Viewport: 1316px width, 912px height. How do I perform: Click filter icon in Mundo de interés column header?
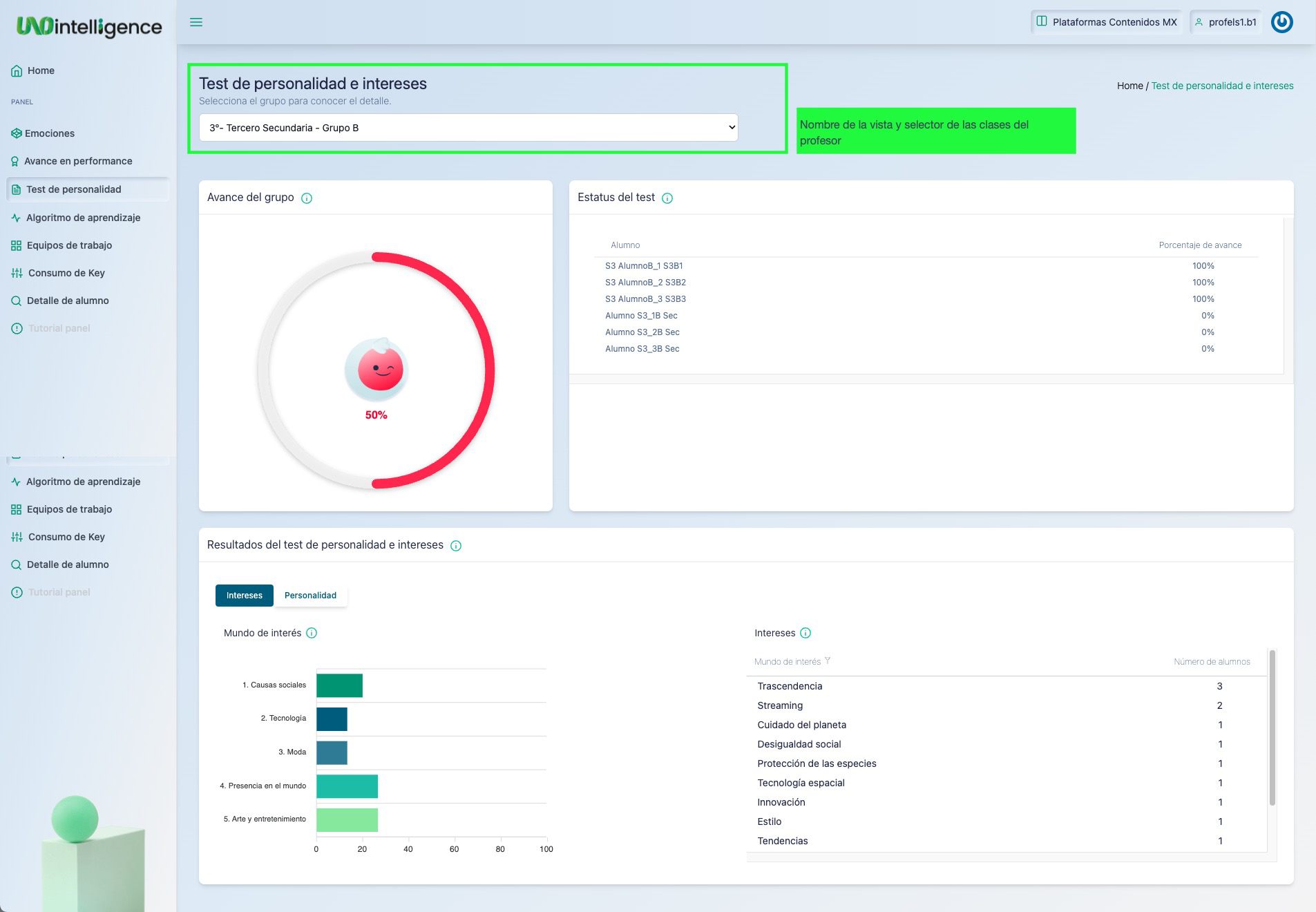pos(828,661)
